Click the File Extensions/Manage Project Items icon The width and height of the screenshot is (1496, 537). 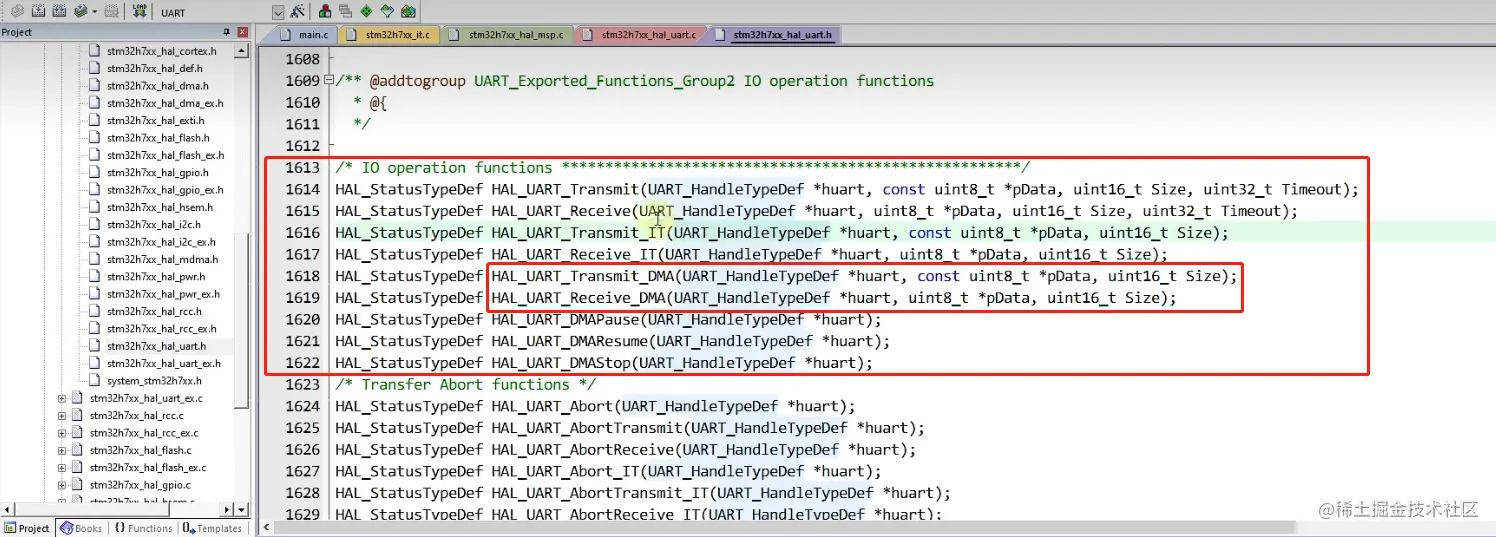pyautogui.click(x=325, y=12)
